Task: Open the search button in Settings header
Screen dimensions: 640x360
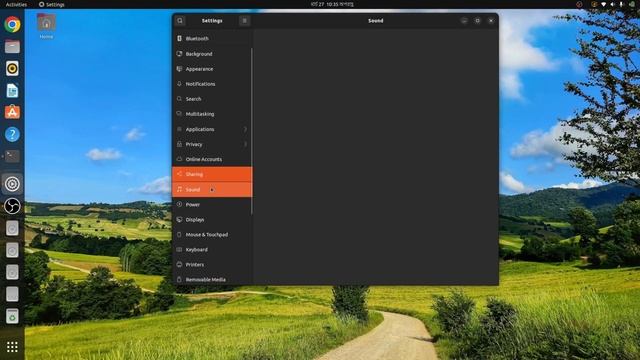Action: click(x=180, y=20)
